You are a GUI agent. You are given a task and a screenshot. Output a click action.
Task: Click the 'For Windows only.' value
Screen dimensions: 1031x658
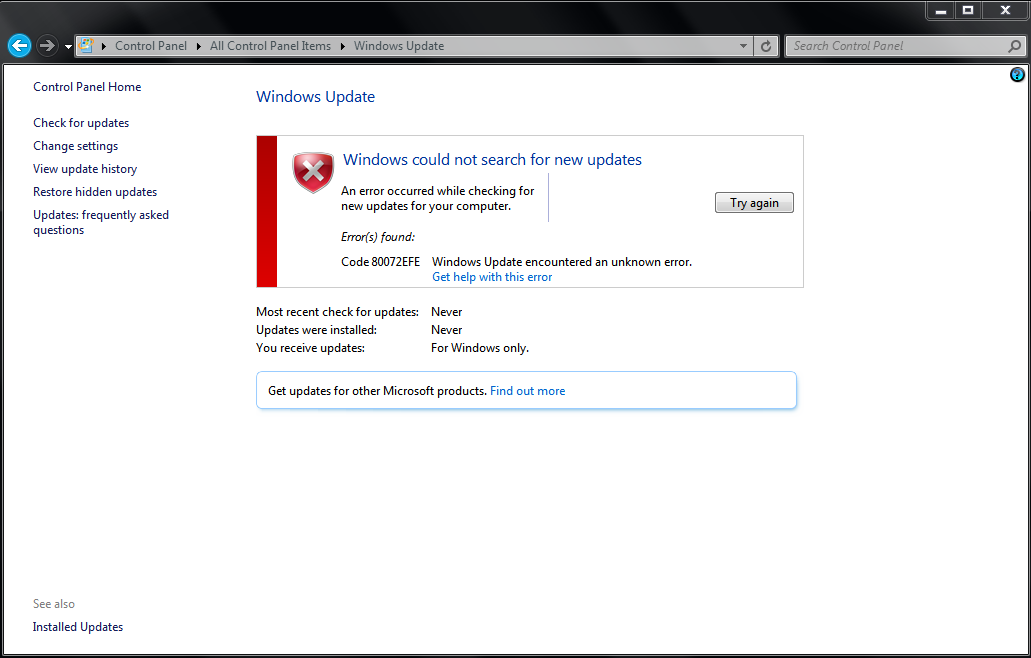coord(480,348)
